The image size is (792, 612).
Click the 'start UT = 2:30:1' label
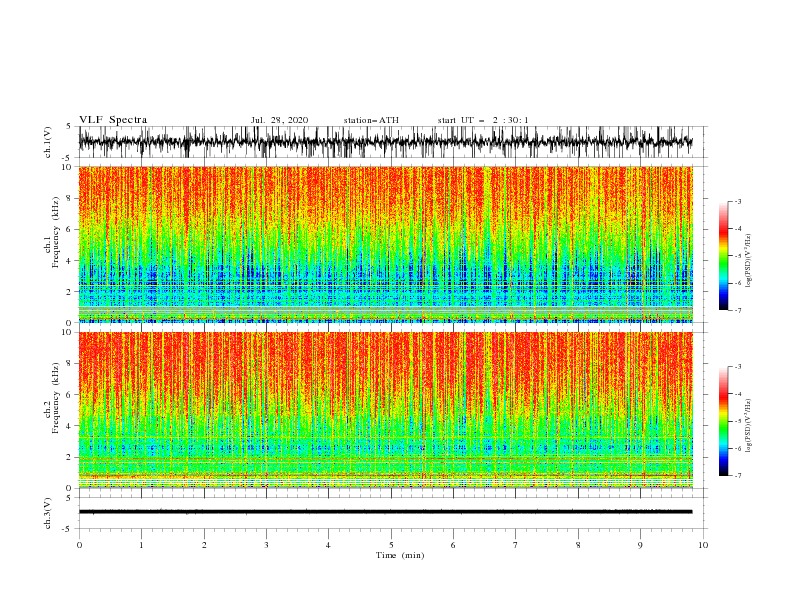(x=483, y=120)
